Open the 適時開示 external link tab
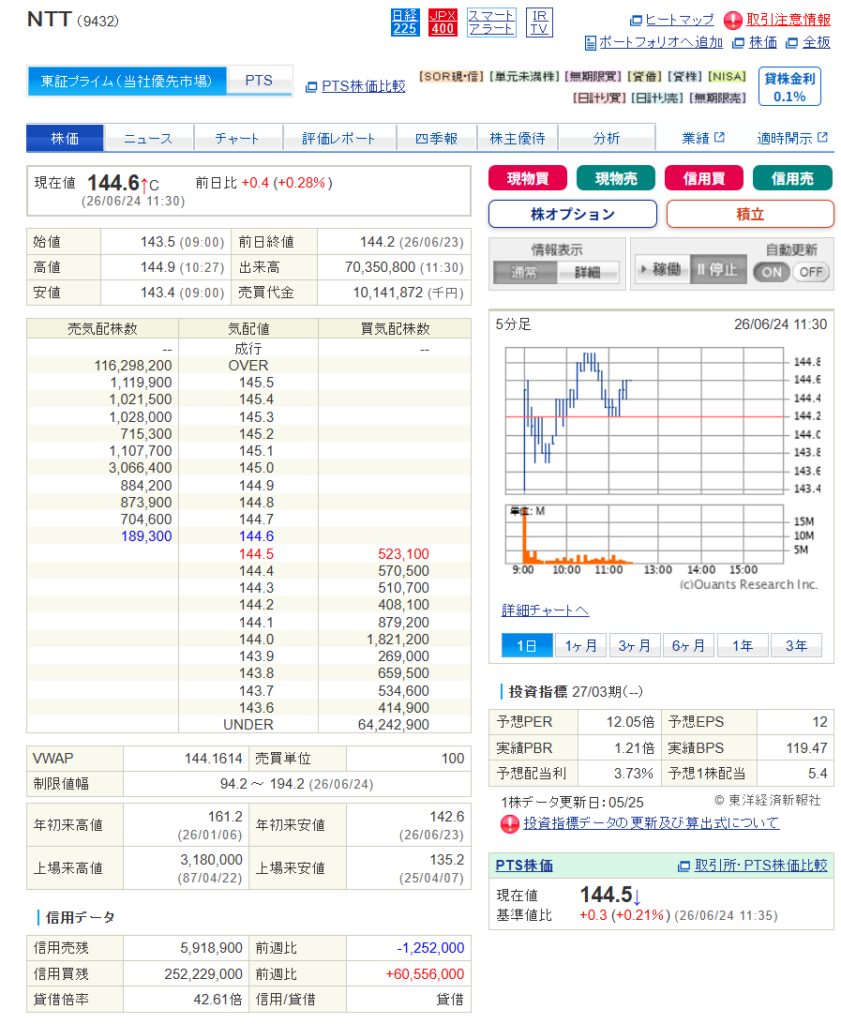Screen dimensions: 841x1024 792,138
